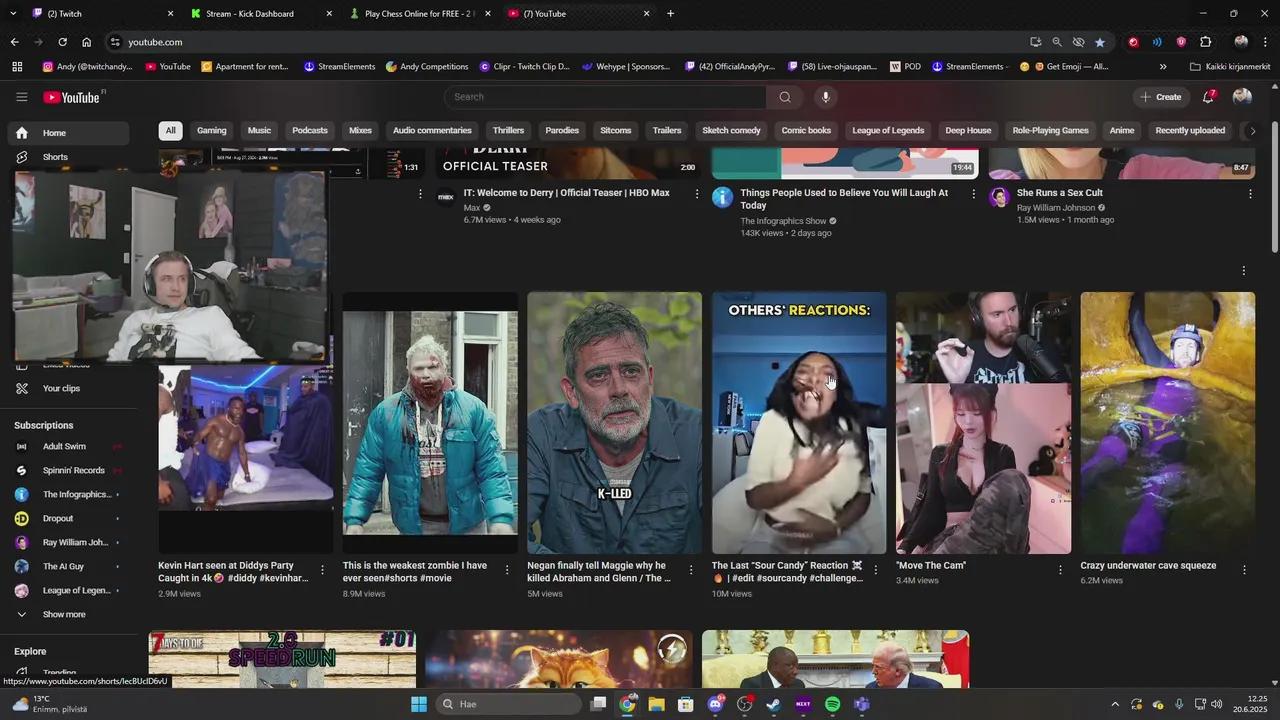Open browser zoom magnifier icon
The image size is (1280, 720).
click(x=1057, y=42)
